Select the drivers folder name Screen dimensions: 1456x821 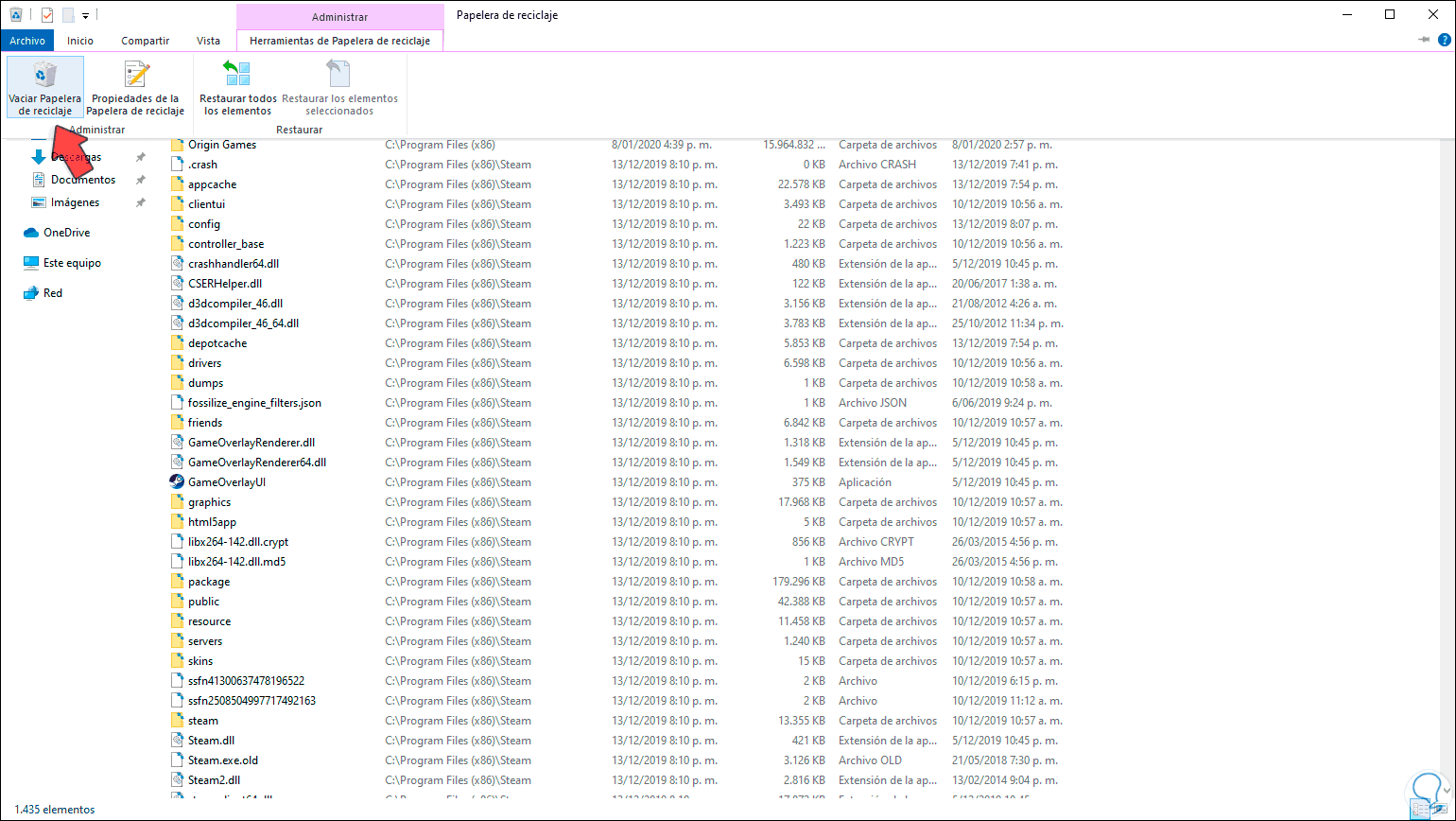[x=205, y=363]
